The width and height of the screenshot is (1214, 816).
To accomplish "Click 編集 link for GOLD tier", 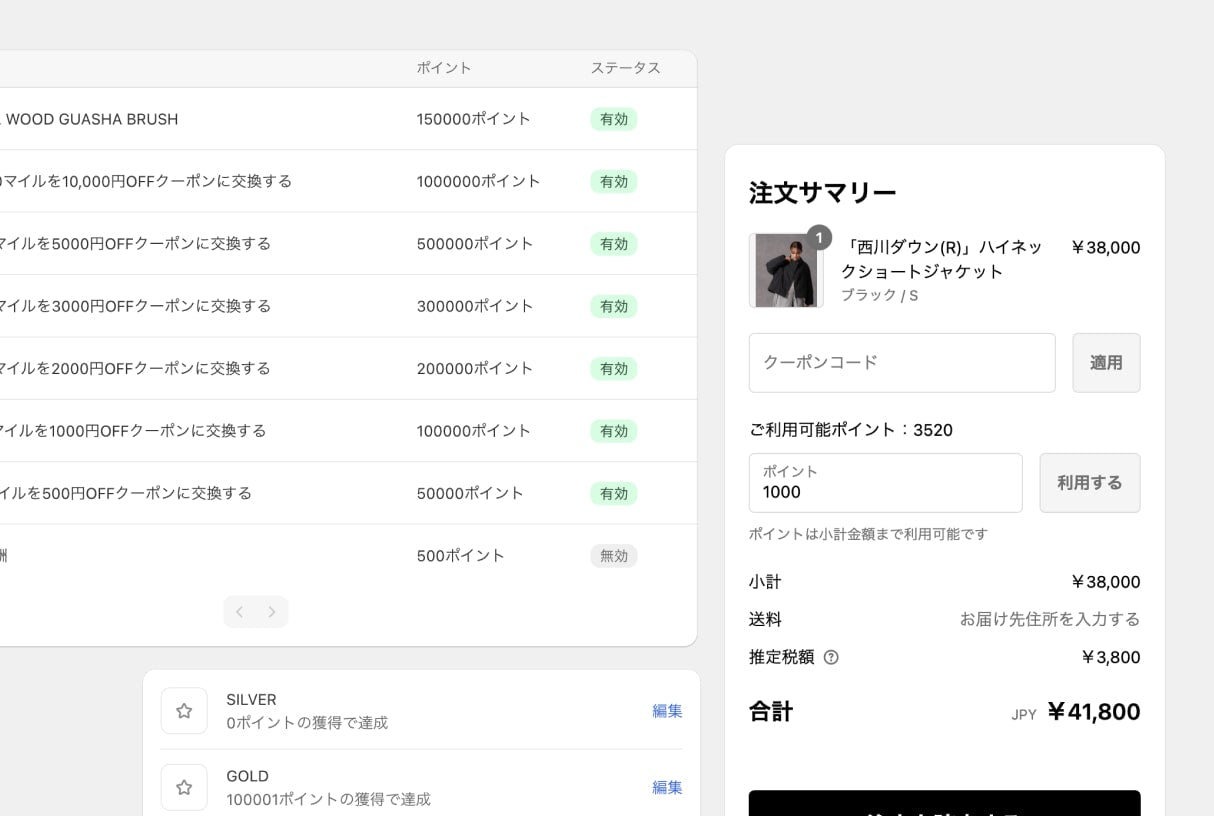I will tap(667, 787).
